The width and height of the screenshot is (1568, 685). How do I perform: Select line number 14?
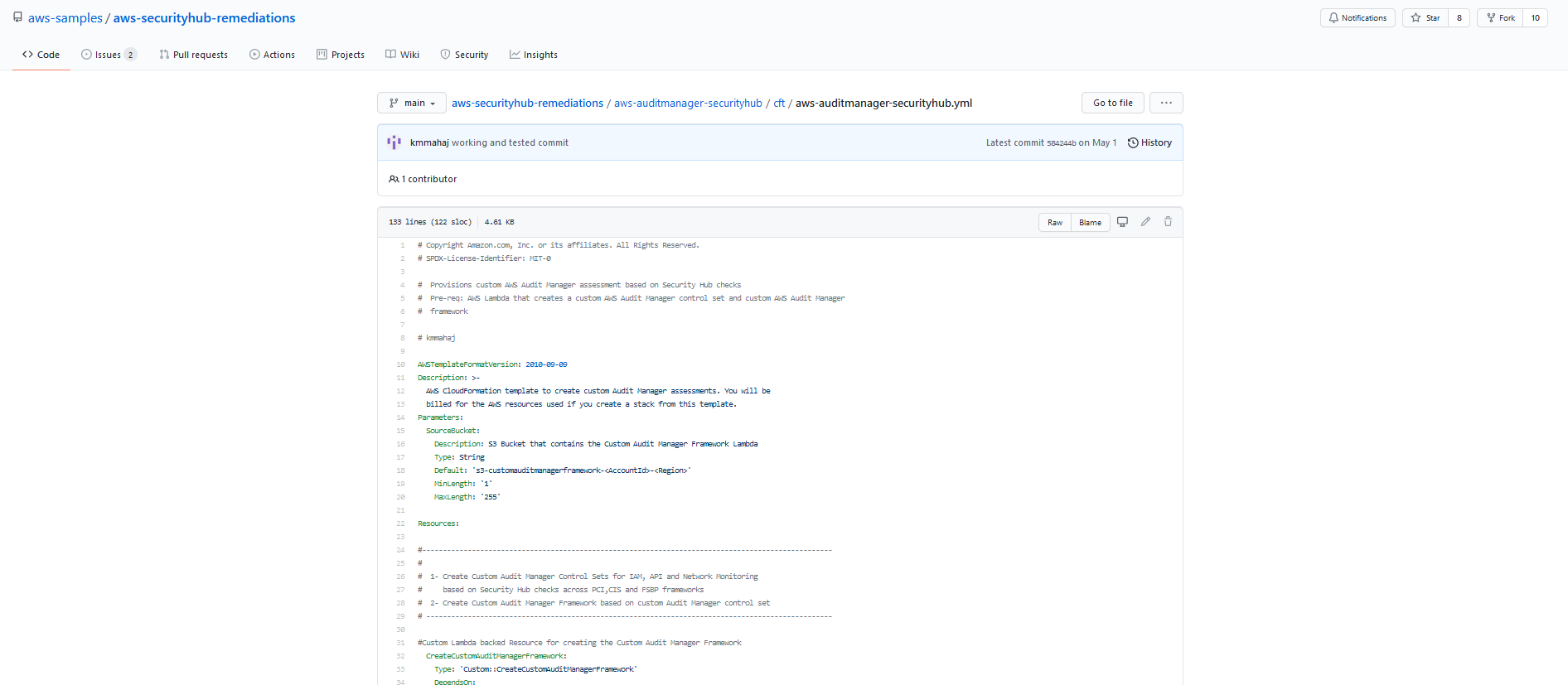[400, 417]
